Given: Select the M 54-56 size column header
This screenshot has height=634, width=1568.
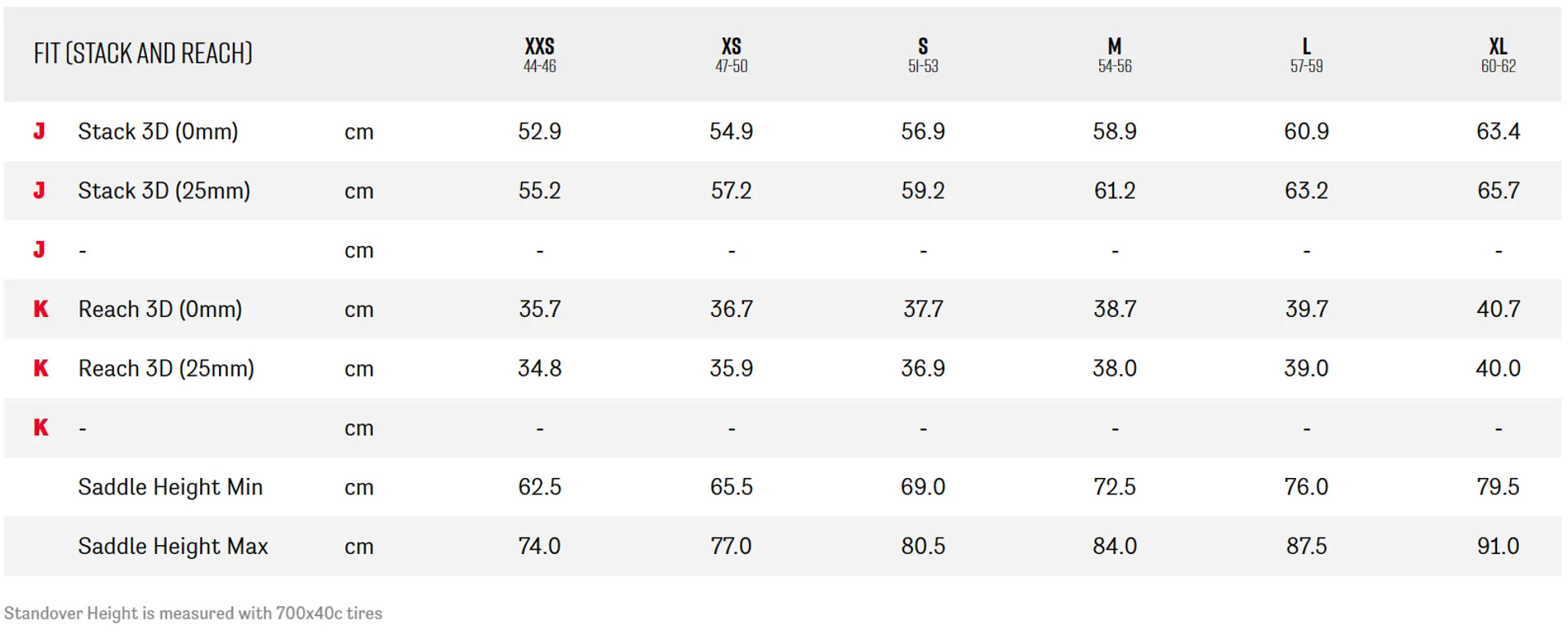Looking at the screenshot, I should pyautogui.click(x=1115, y=55).
